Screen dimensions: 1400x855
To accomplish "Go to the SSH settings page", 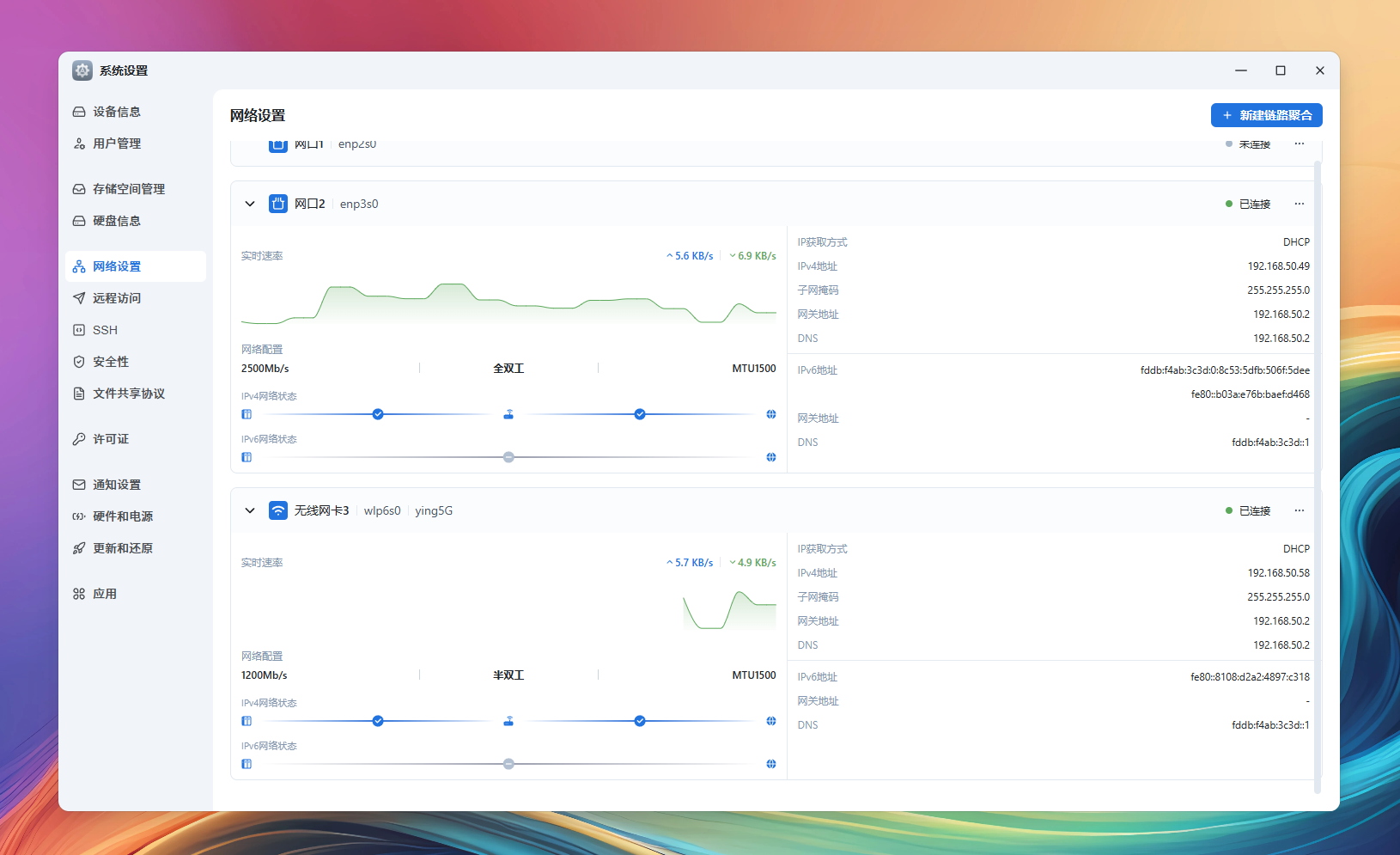I will tap(105, 330).
